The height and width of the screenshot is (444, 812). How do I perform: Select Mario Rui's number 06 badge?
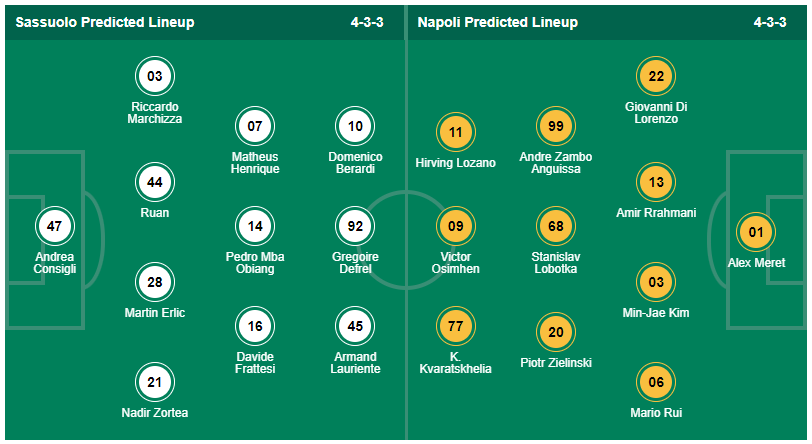(x=656, y=382)
